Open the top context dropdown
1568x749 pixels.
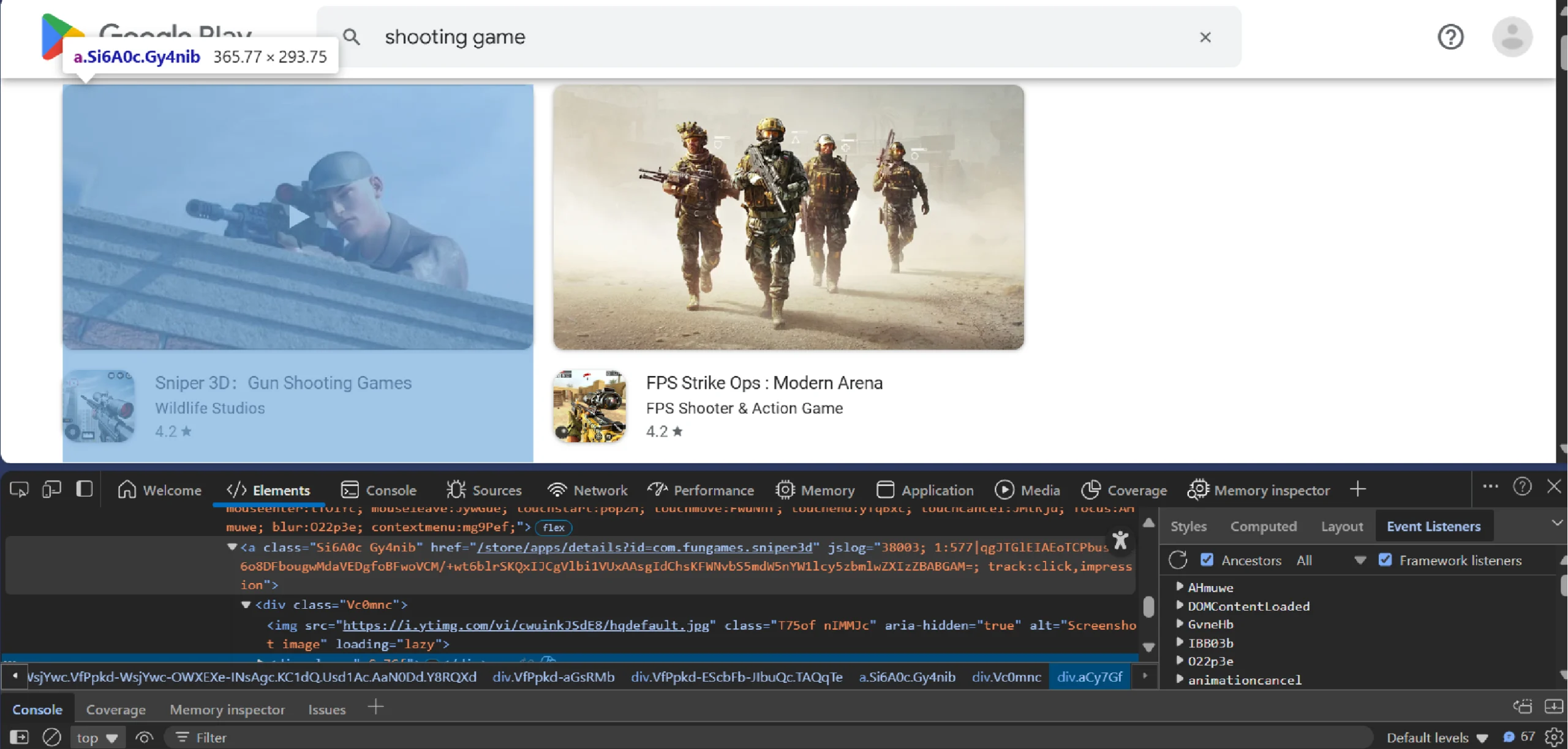pos(97,737)
